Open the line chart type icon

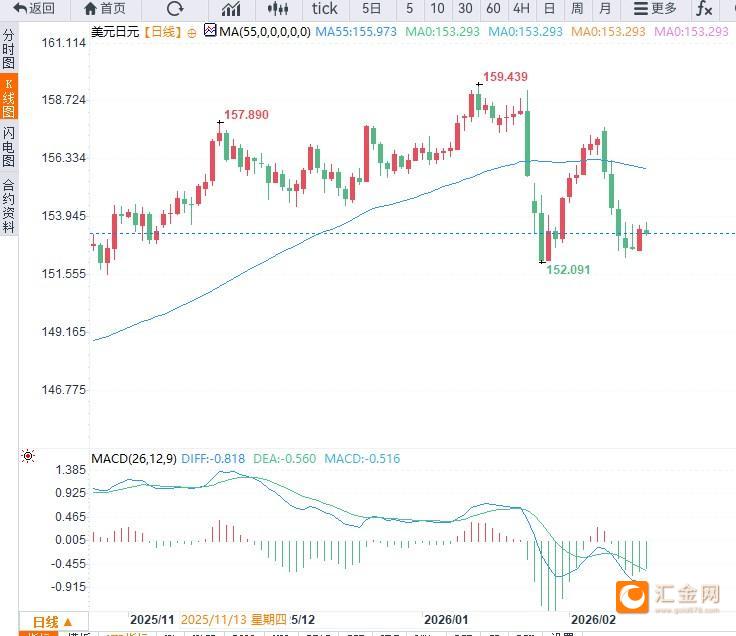231,8
